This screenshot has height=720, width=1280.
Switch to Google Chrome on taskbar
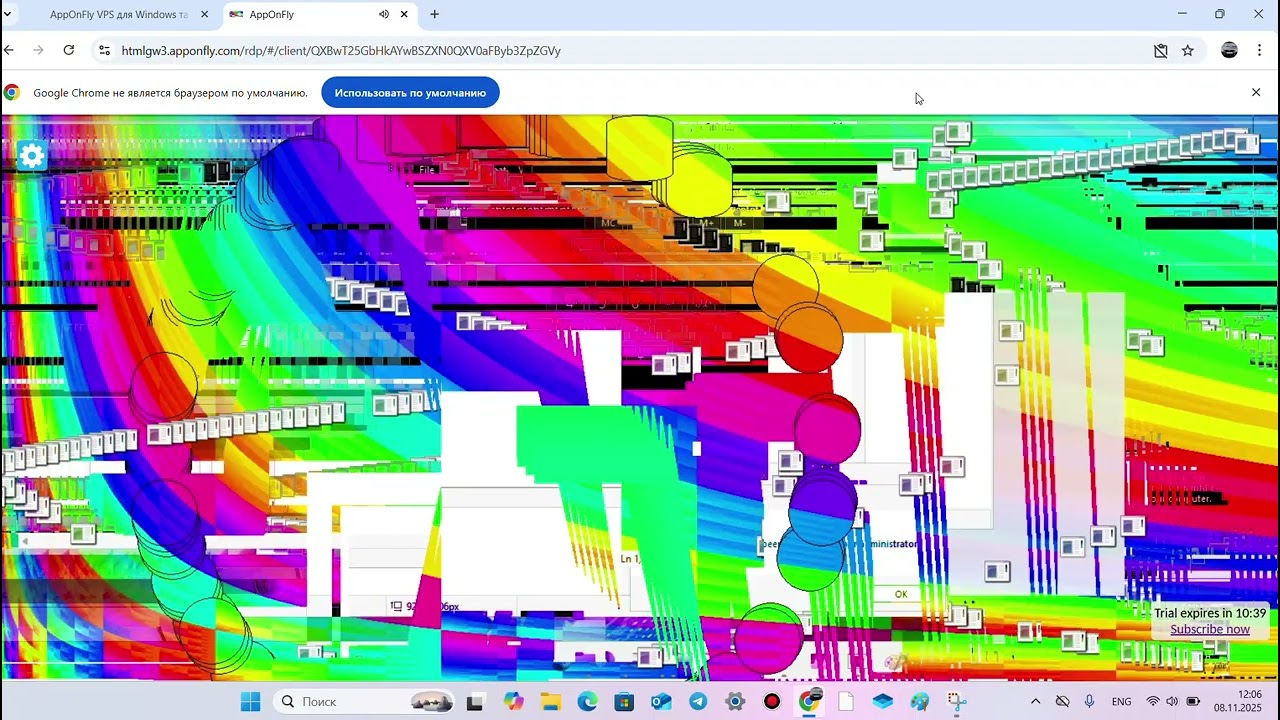click(x=809, y=702)
